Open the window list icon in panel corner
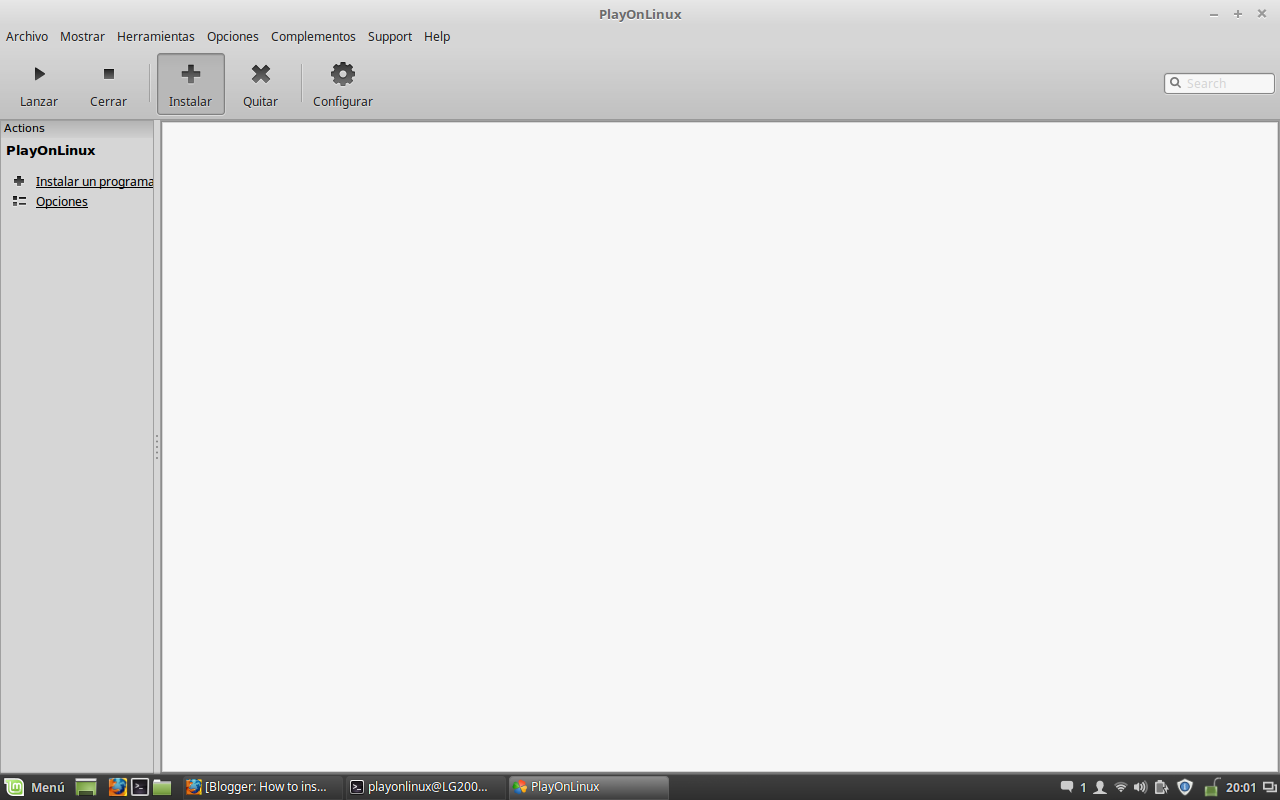The height and width of the screenshot is (800, 1280). (1270, 787)
